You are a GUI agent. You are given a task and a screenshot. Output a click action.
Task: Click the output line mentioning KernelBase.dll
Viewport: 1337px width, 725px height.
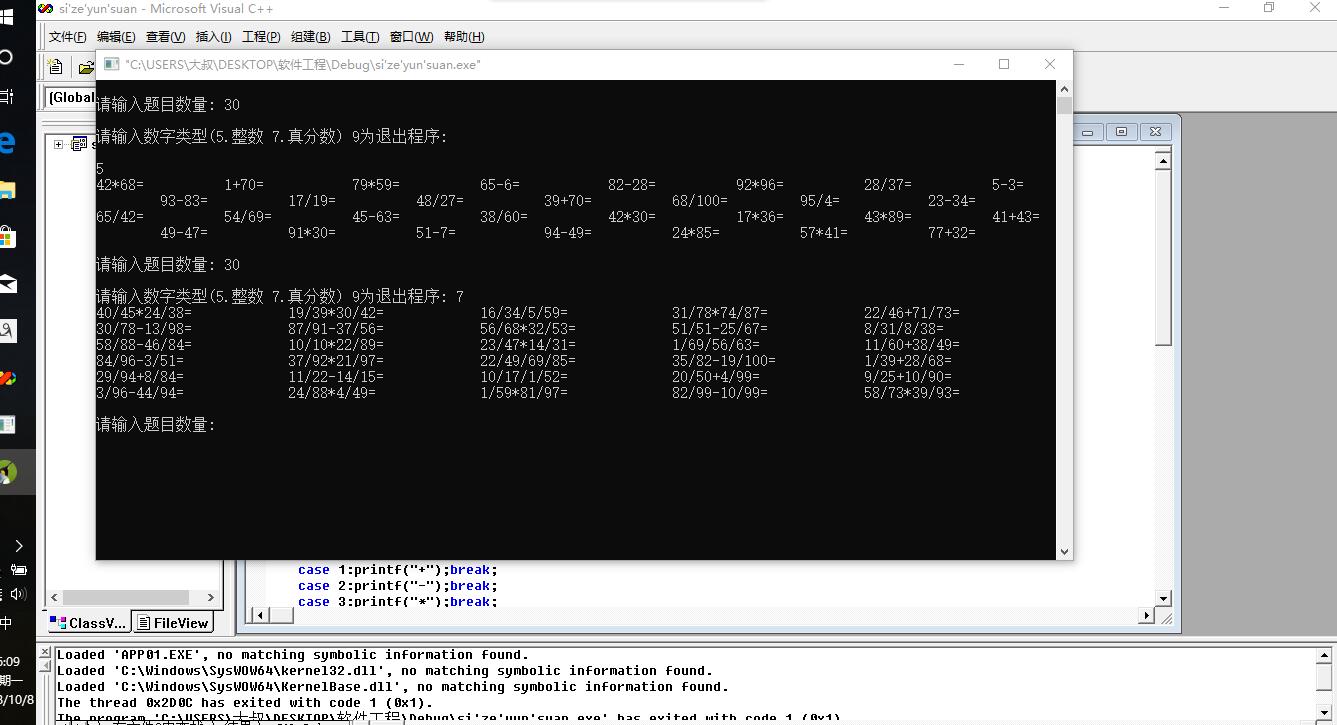point(393,687)
